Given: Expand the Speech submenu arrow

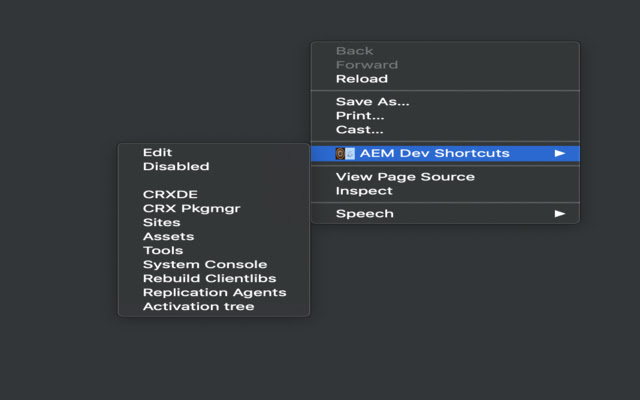Looking at the screenshot, I should (560, 213).
